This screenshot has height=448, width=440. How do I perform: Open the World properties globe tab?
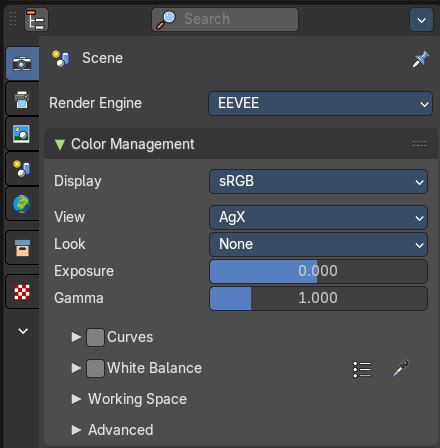(22, 204)
